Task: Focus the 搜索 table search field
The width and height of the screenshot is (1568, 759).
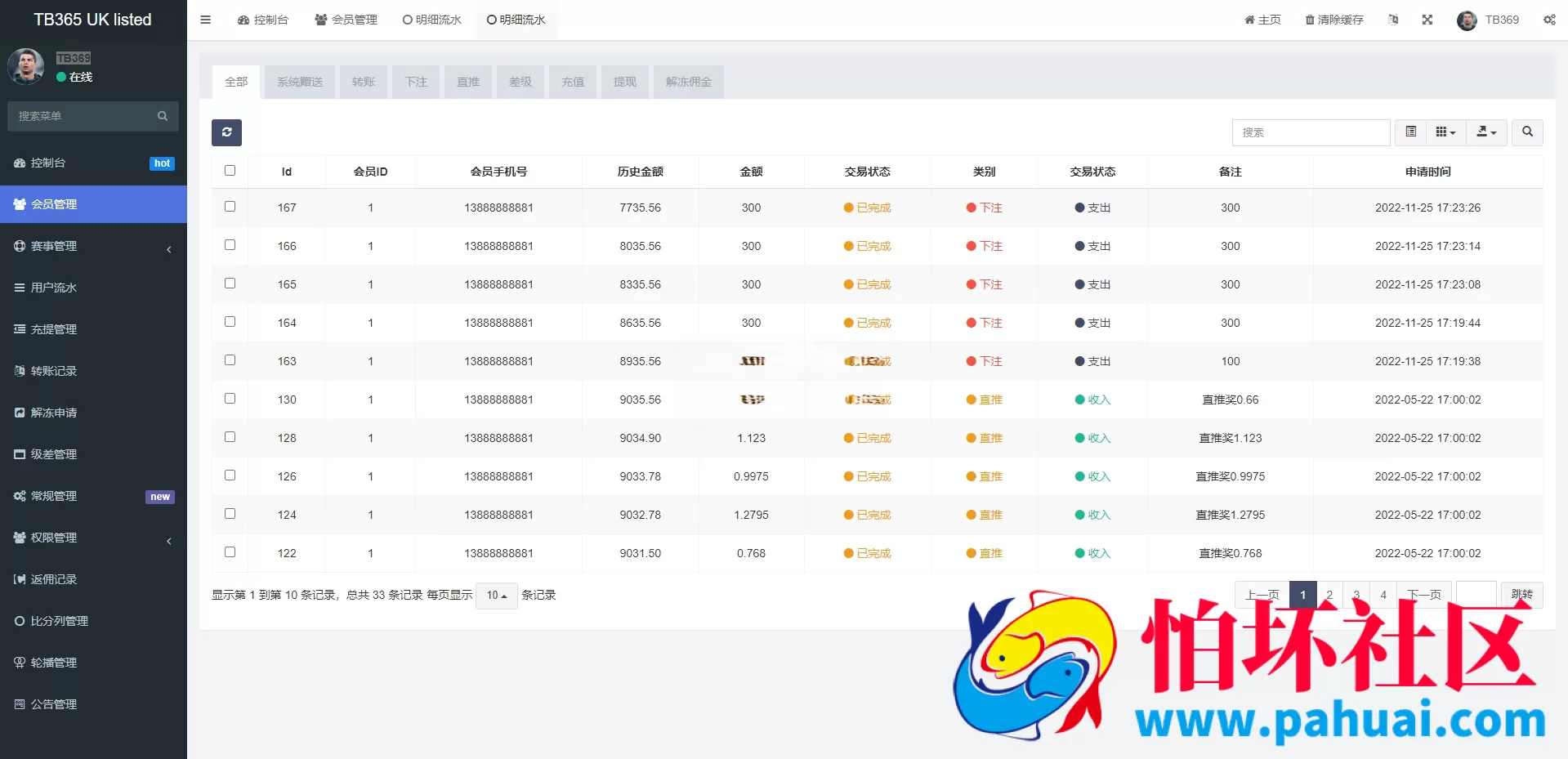Action: tap(1311, 132)
